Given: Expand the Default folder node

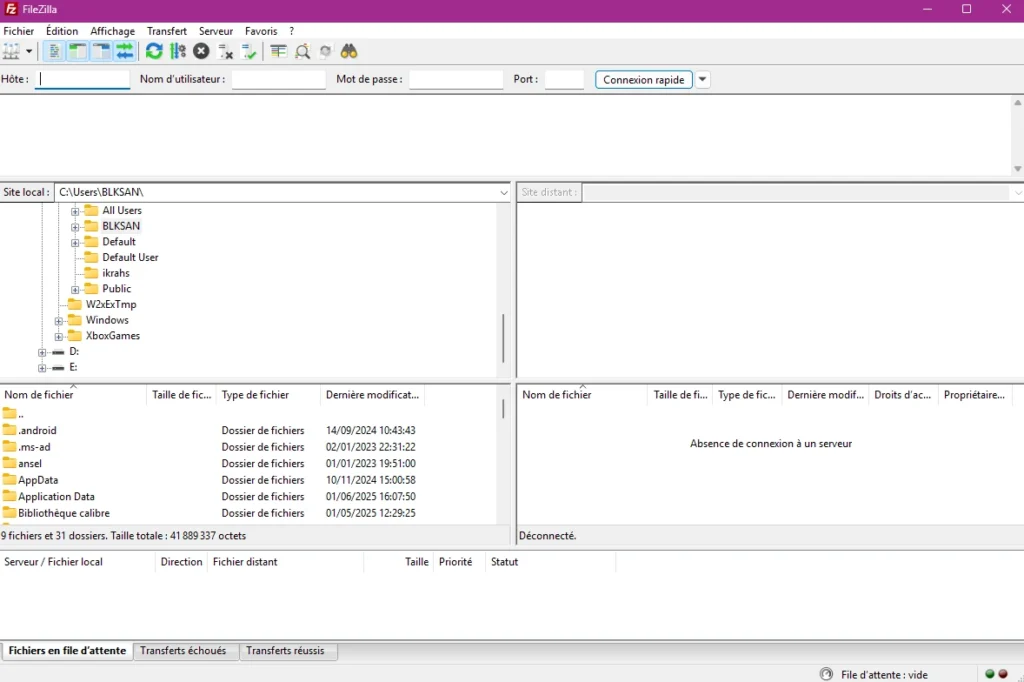Looking at the screenshot, I should (x=75, y=242).
